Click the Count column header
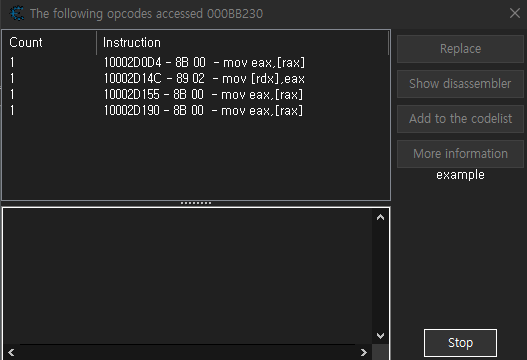The image size is (527, 360). coord(49,43)
